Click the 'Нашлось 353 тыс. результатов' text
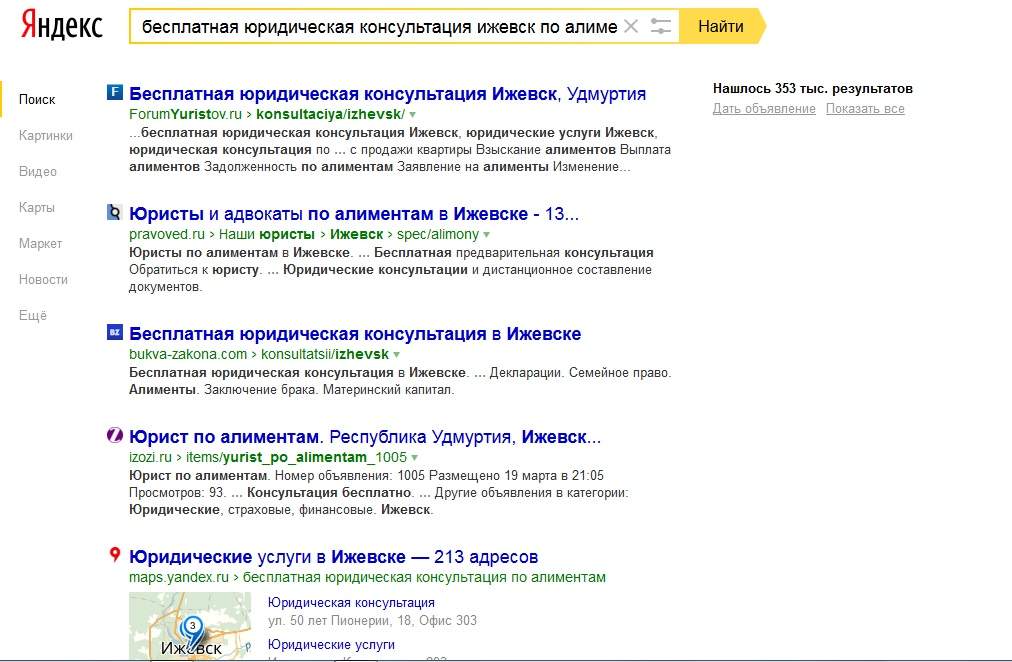This screenshot has width=1012, height=662. [813, 88]
